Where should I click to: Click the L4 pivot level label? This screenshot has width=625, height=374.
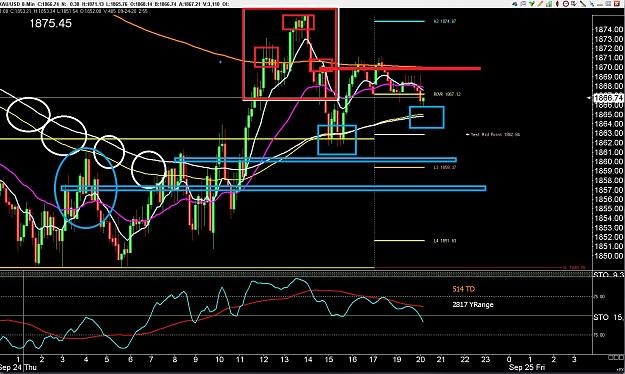444,241
